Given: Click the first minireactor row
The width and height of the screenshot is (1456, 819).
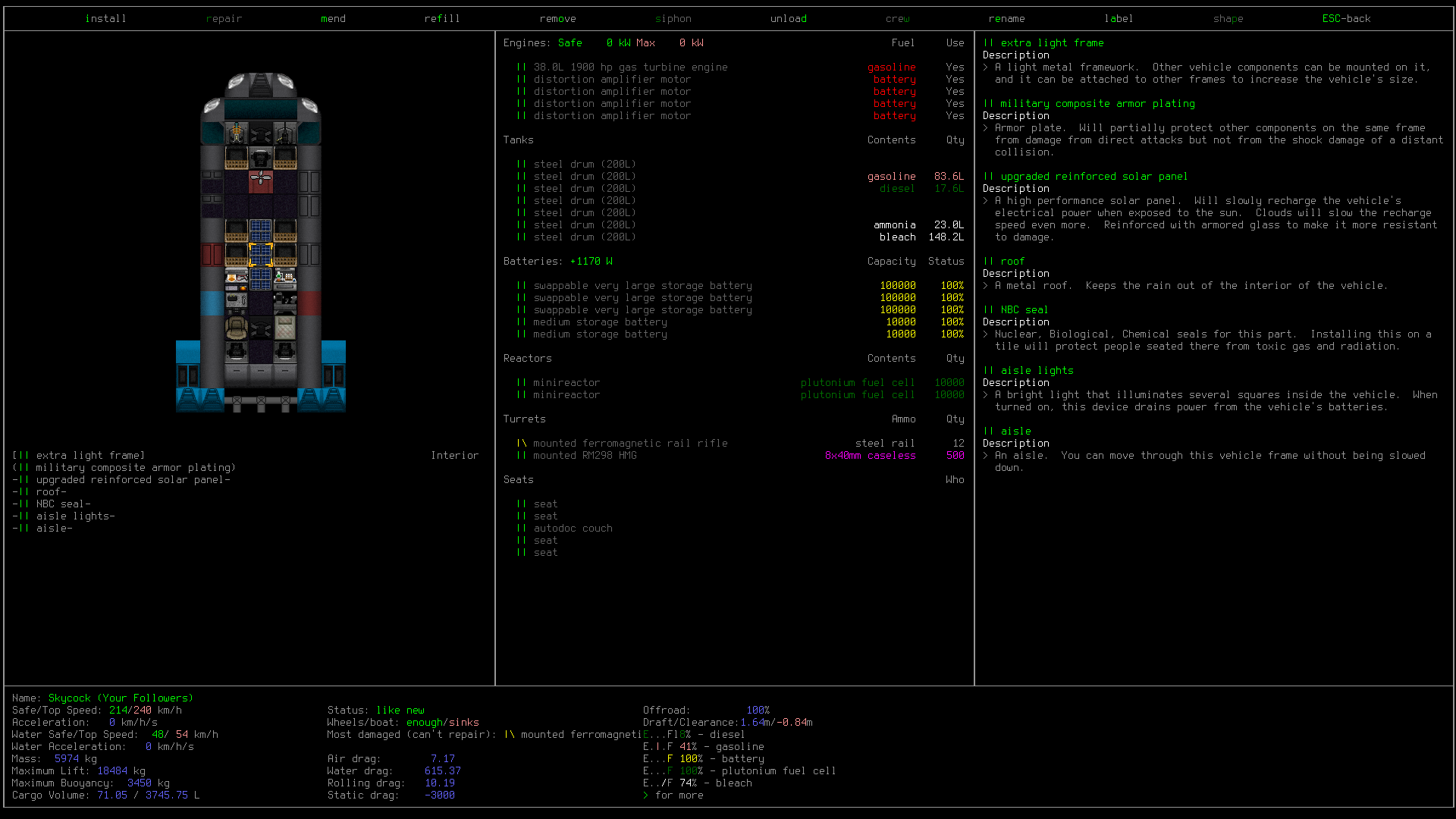Looking at the screenshot, I should click(x=740, y=383).
